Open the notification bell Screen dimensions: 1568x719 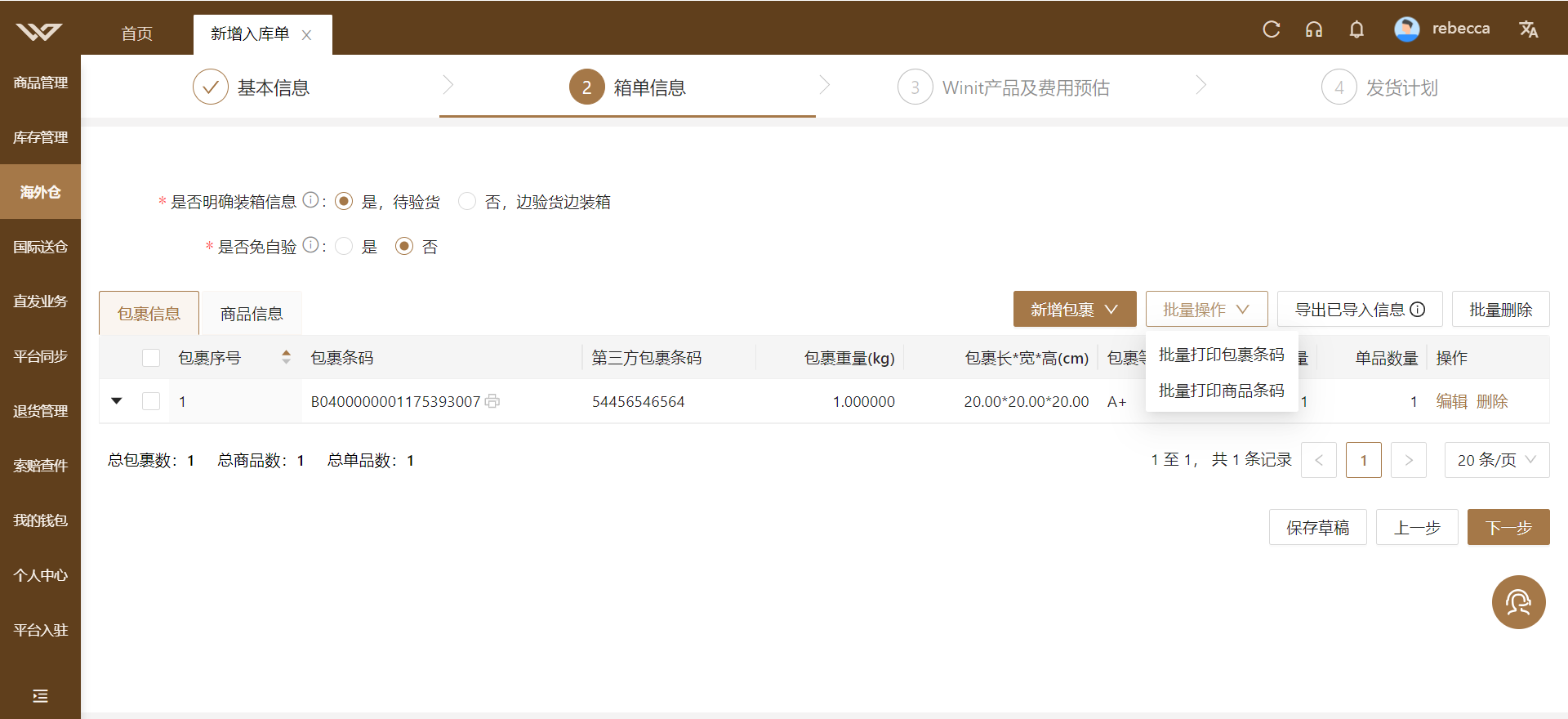[1356, 29]
